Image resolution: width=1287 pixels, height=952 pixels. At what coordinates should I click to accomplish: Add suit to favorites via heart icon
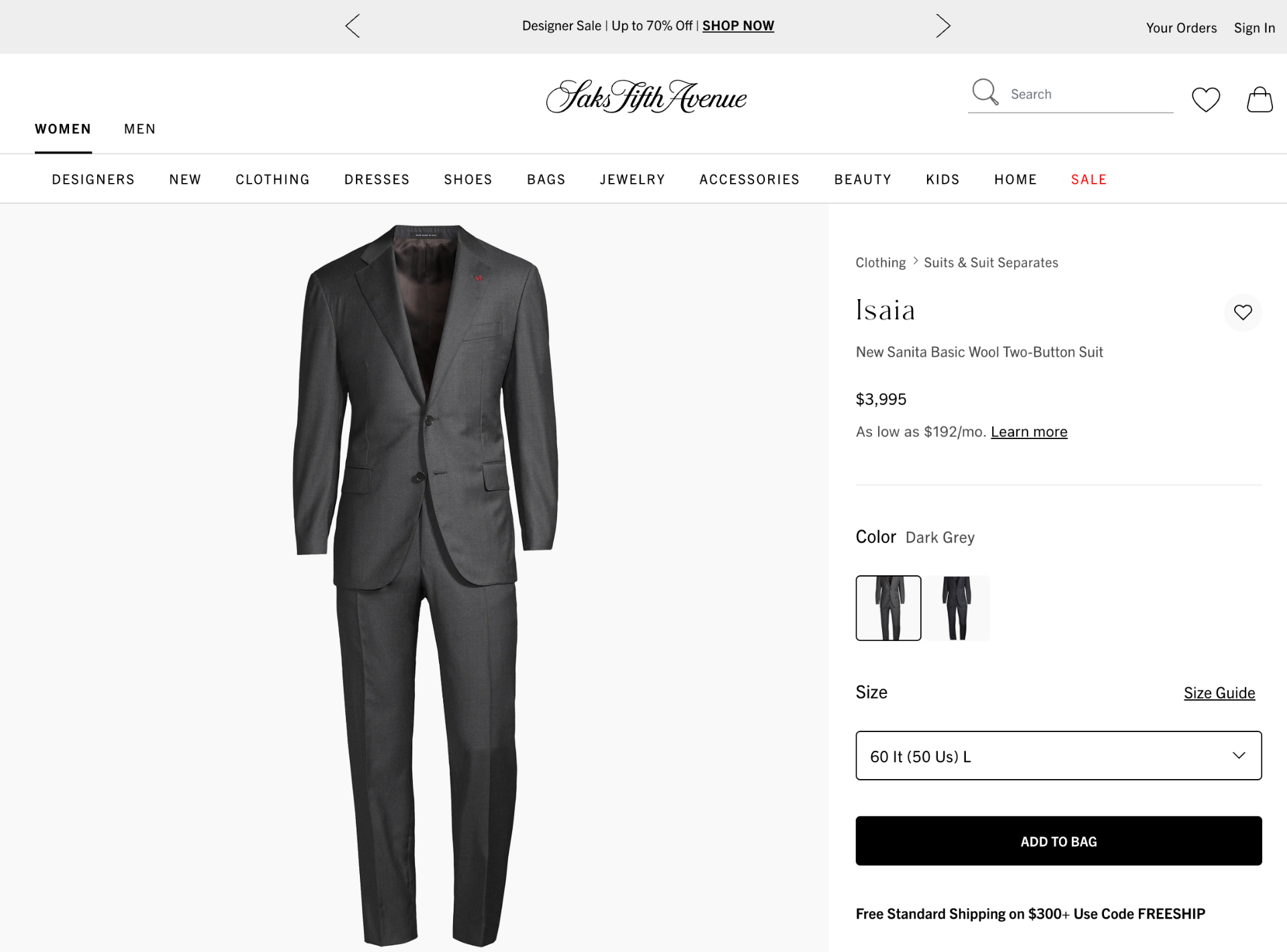[x=1243, y=312]
